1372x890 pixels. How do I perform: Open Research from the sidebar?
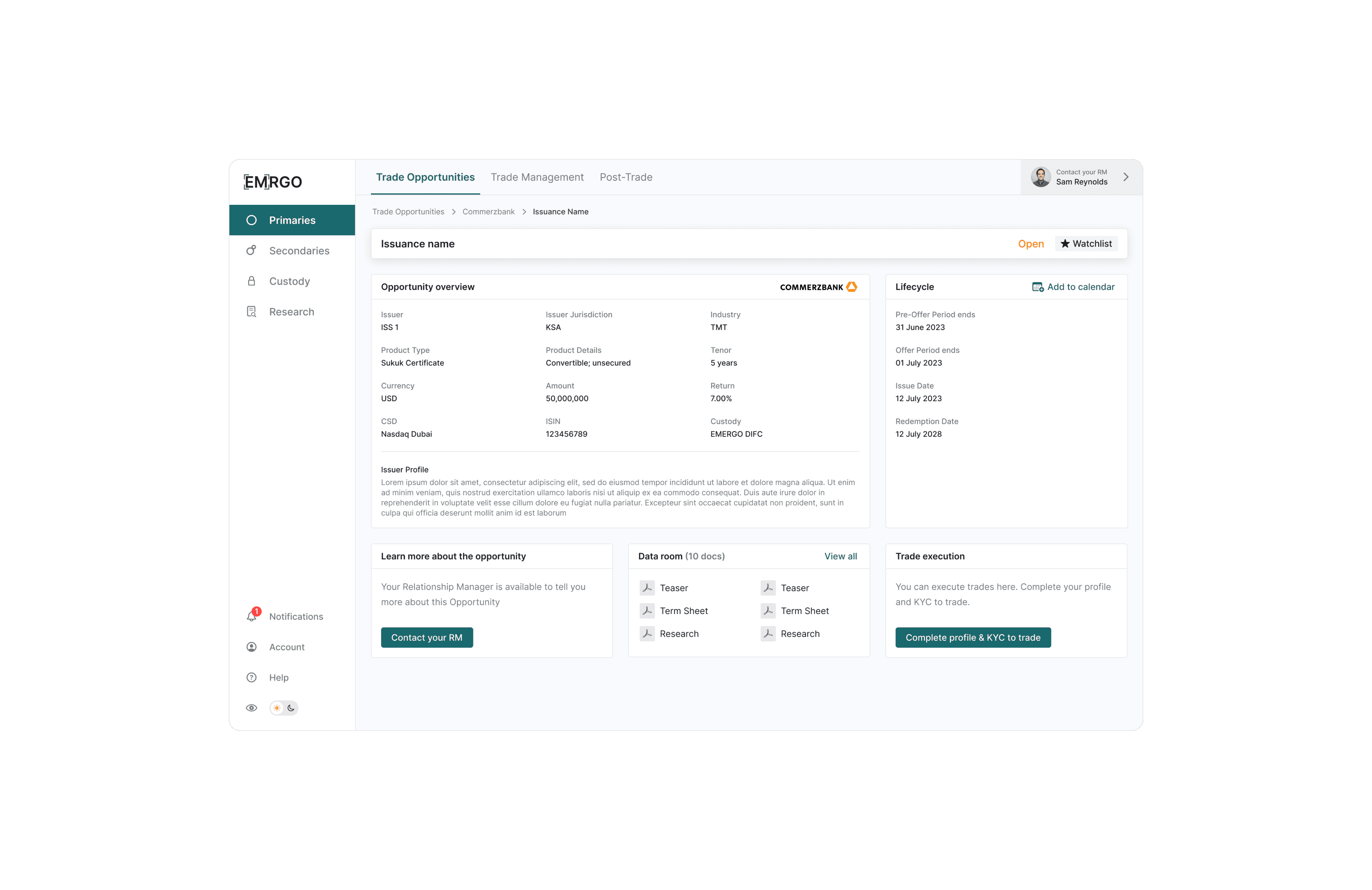point(291,311)
